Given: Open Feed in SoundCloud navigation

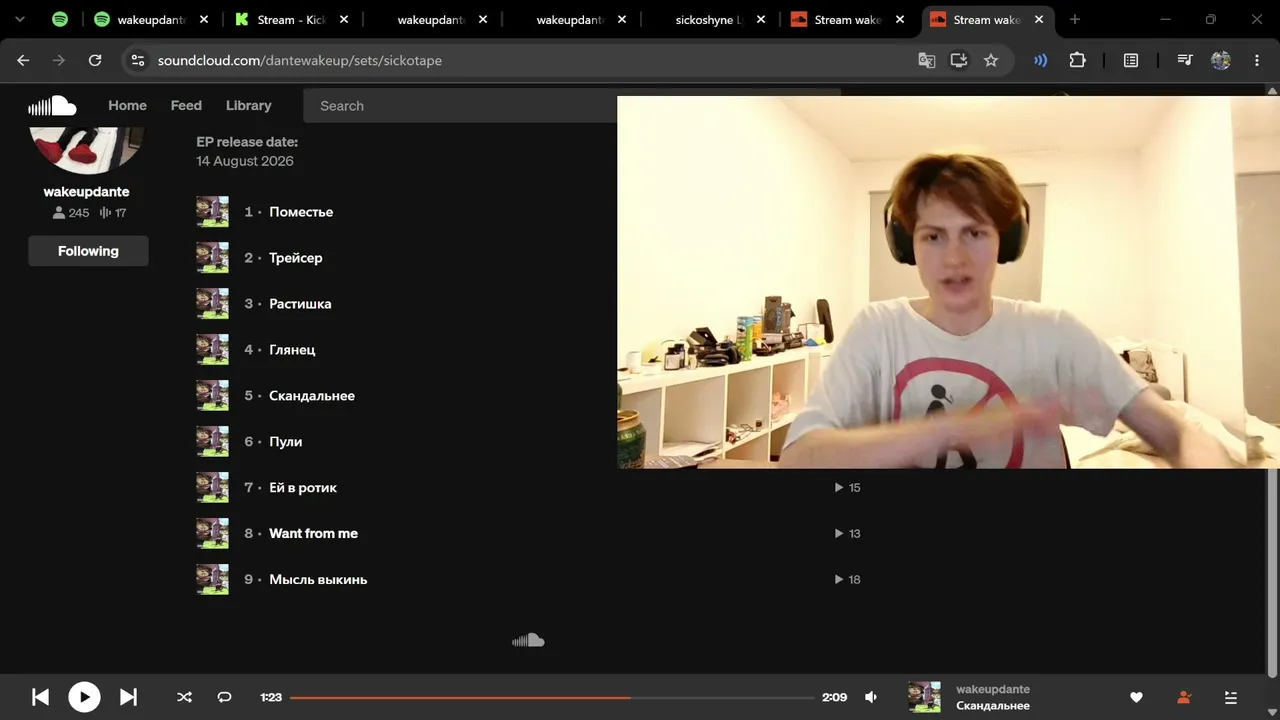Looking at the screenshot, I should 186,105.
